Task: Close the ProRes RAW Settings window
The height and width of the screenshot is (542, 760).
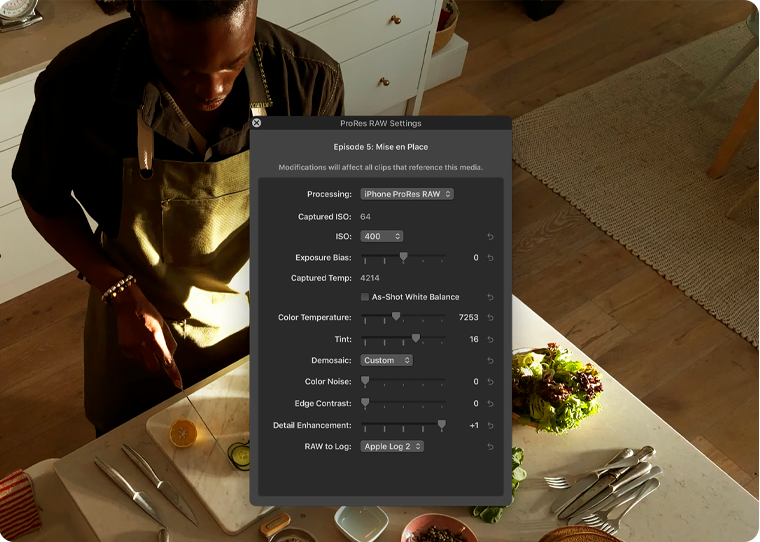Action: [256, 123]
